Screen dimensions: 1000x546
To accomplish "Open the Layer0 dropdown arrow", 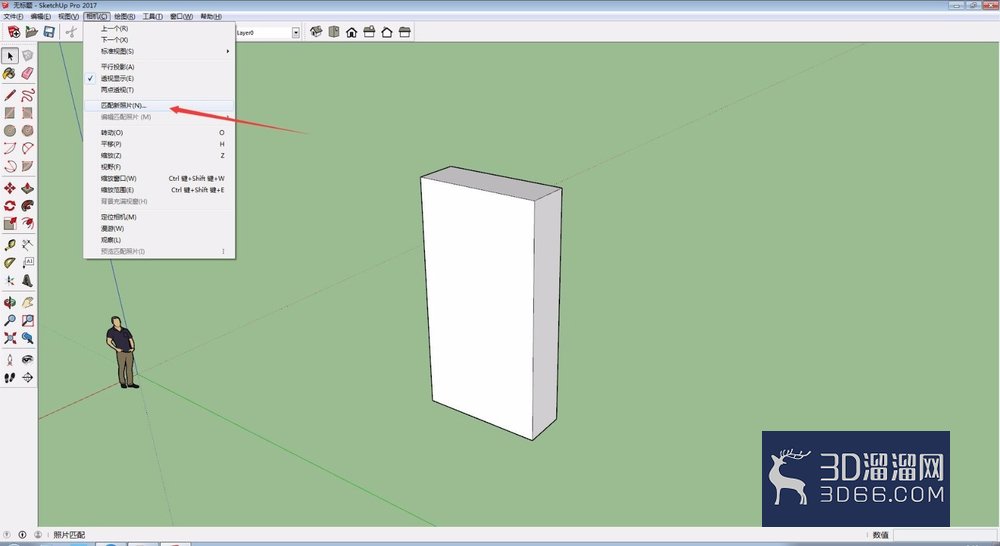I will pyautogui.click(x=296, y=33).
